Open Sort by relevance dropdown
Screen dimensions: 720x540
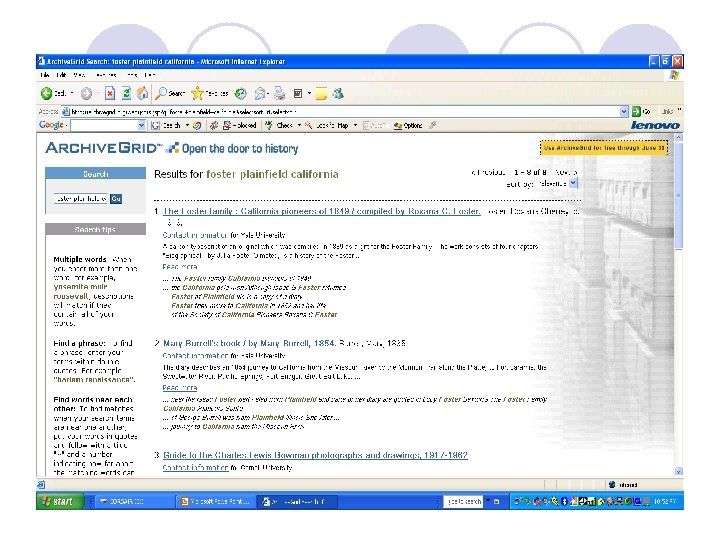pos(573,183)
